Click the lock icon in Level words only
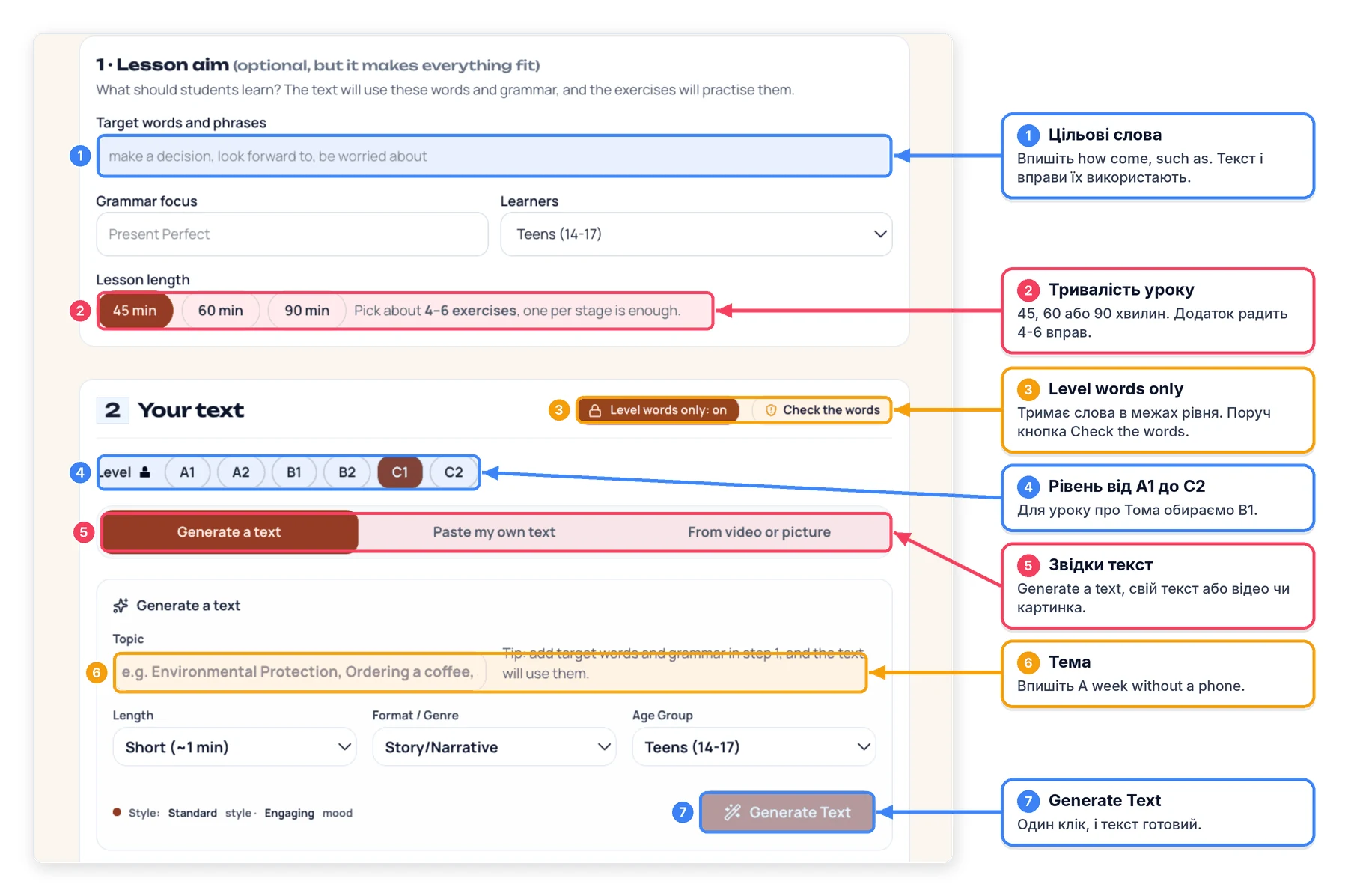Viewport: 1348px width, 896px height. 595,410
